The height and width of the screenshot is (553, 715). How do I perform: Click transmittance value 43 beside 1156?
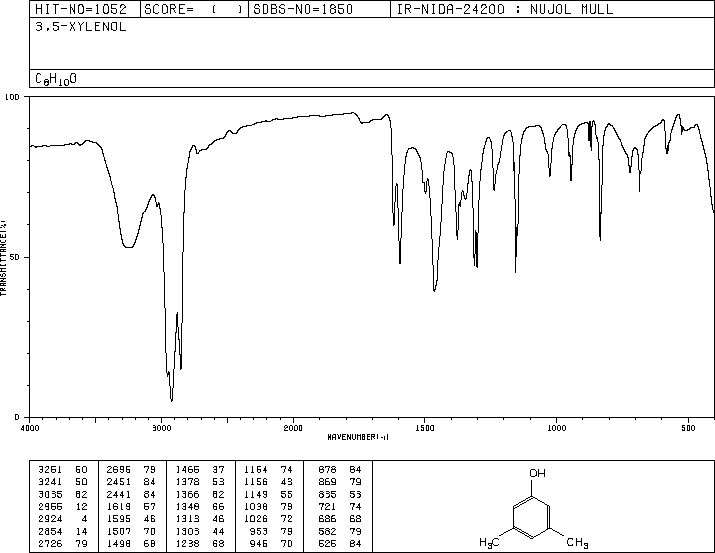tap(287, 482)
